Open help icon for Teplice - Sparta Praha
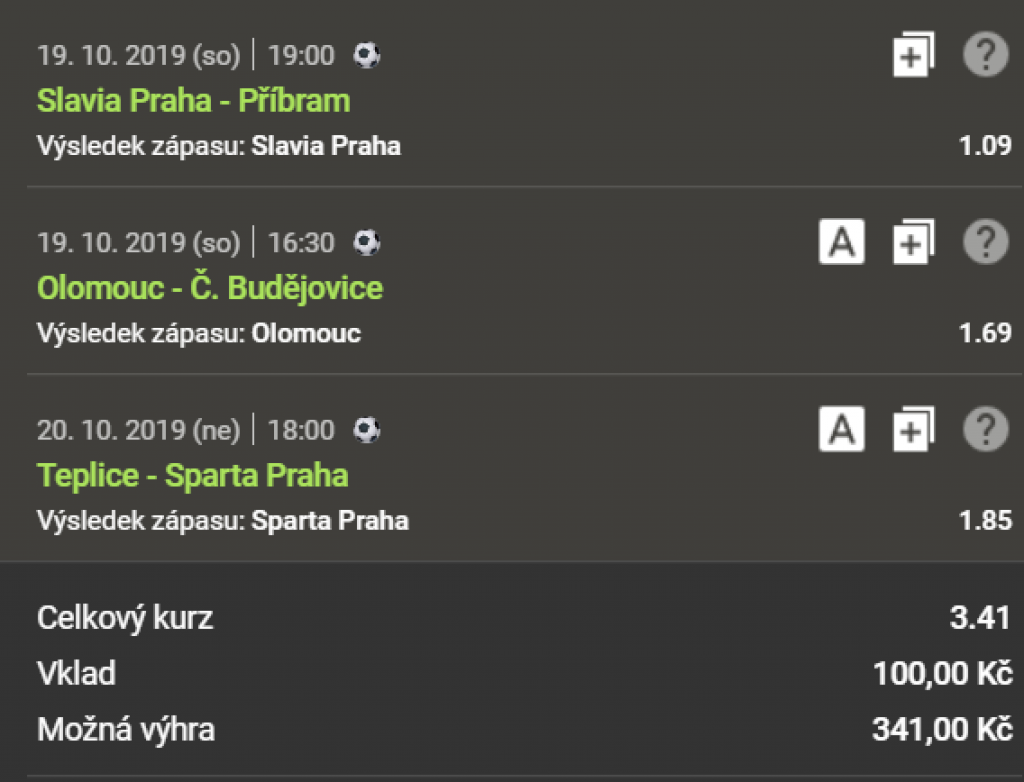Image resolution: width=1024 pixels, height=782 pixels. pyautogui.click(x=985, y=430)
